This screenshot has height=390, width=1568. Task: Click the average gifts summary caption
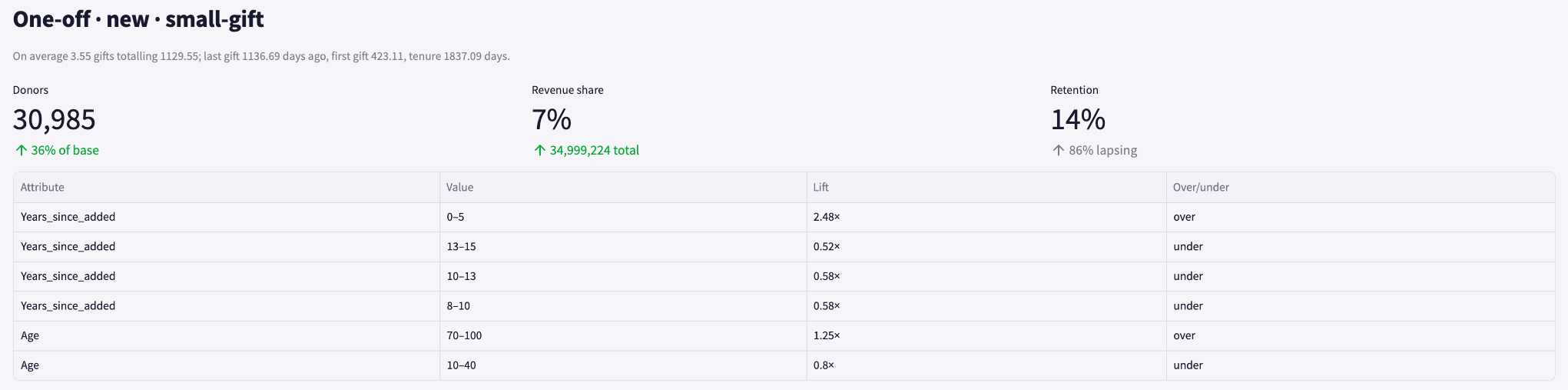tap(261, 56)
